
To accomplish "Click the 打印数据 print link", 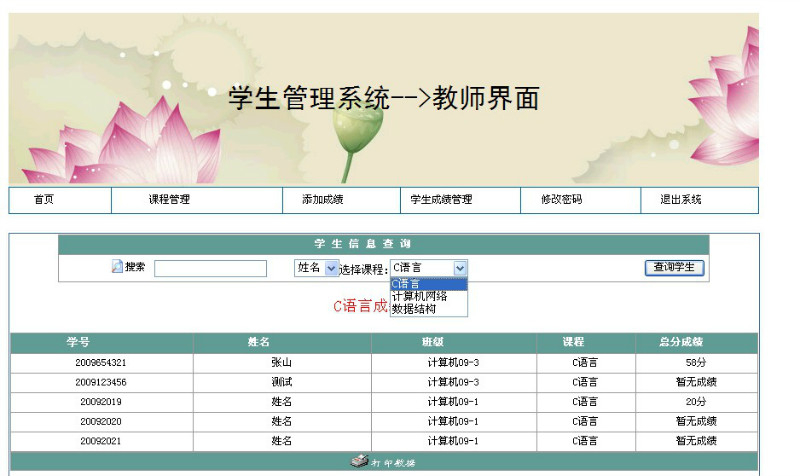I will (393, 463).
